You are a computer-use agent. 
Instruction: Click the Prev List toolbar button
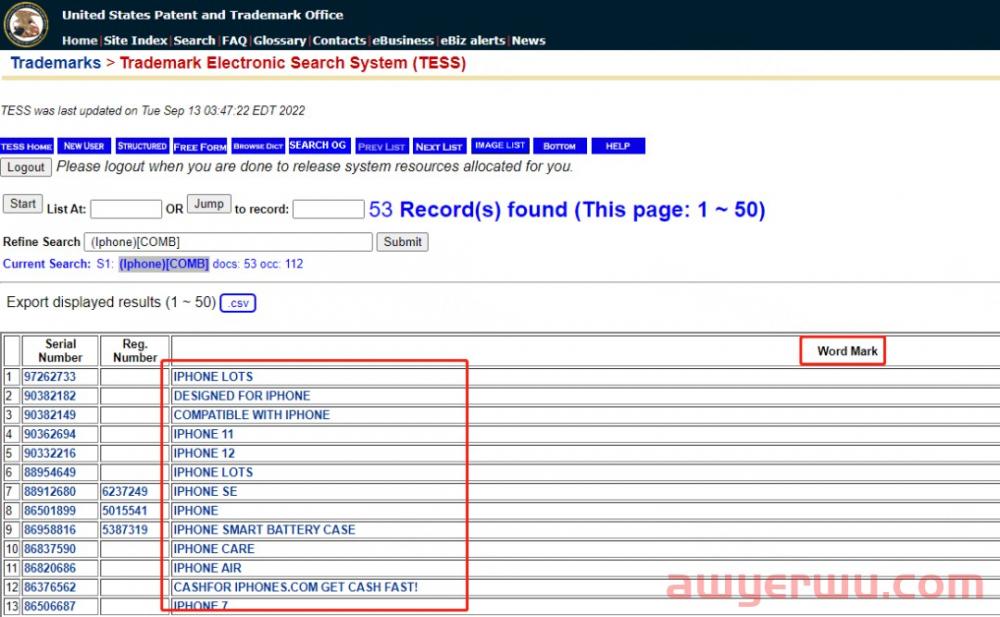point(382,146)
